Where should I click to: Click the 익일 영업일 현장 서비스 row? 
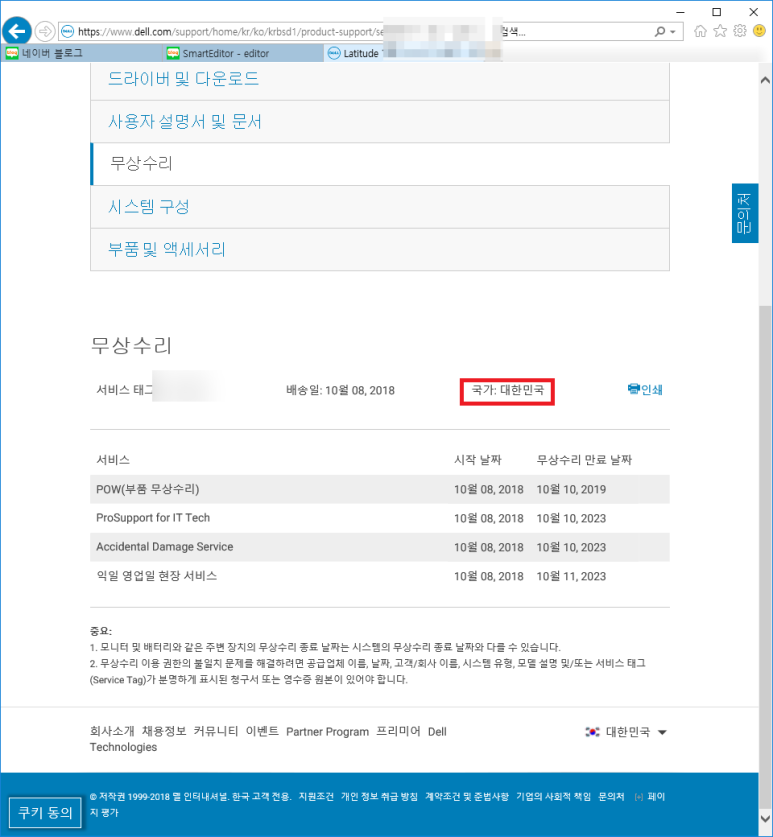pos(380,575)
